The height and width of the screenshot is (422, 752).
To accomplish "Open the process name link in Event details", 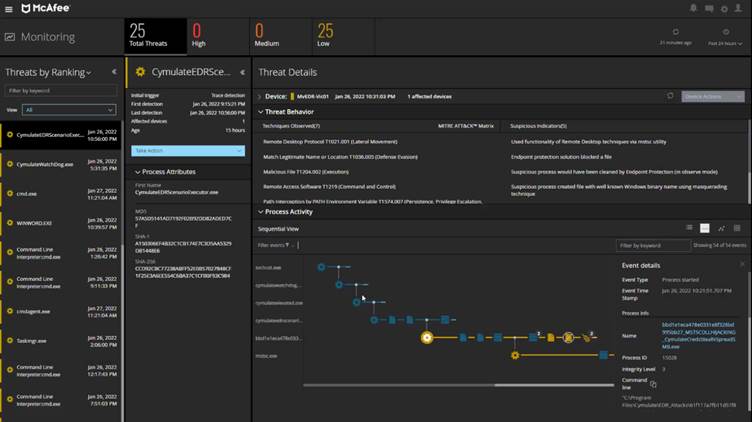I will (x=699, y=335).
